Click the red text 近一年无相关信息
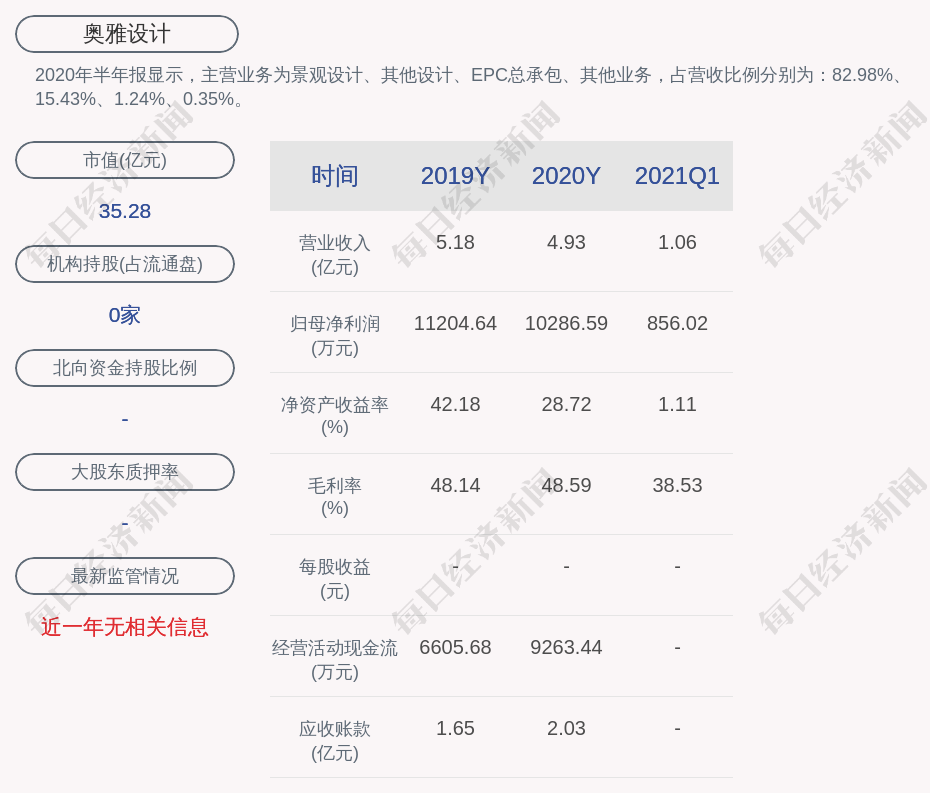Screen dimensions: 930x793 click(x=125, y=627)
